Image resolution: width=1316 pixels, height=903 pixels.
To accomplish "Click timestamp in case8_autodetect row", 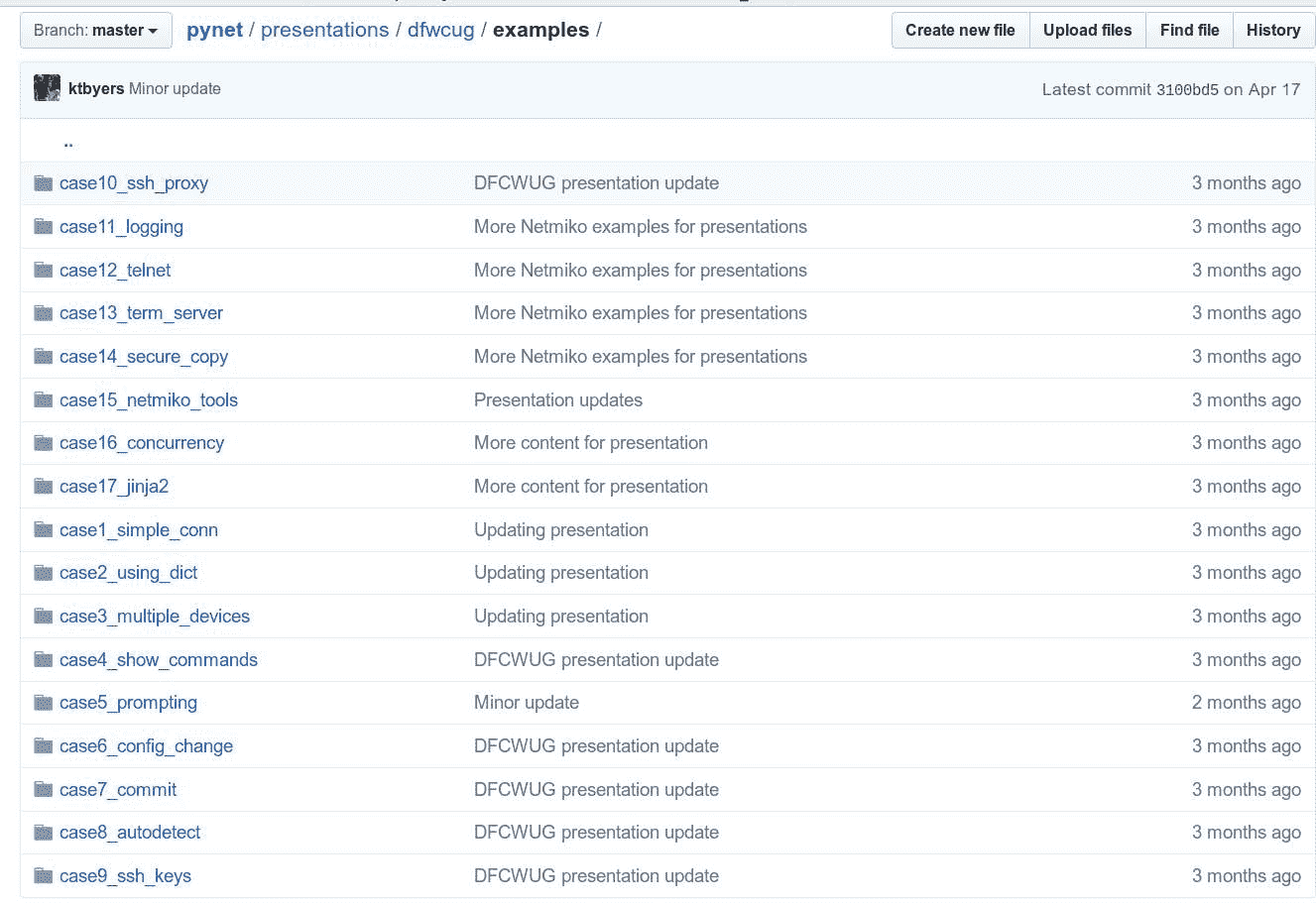I will pos(1247,833).
